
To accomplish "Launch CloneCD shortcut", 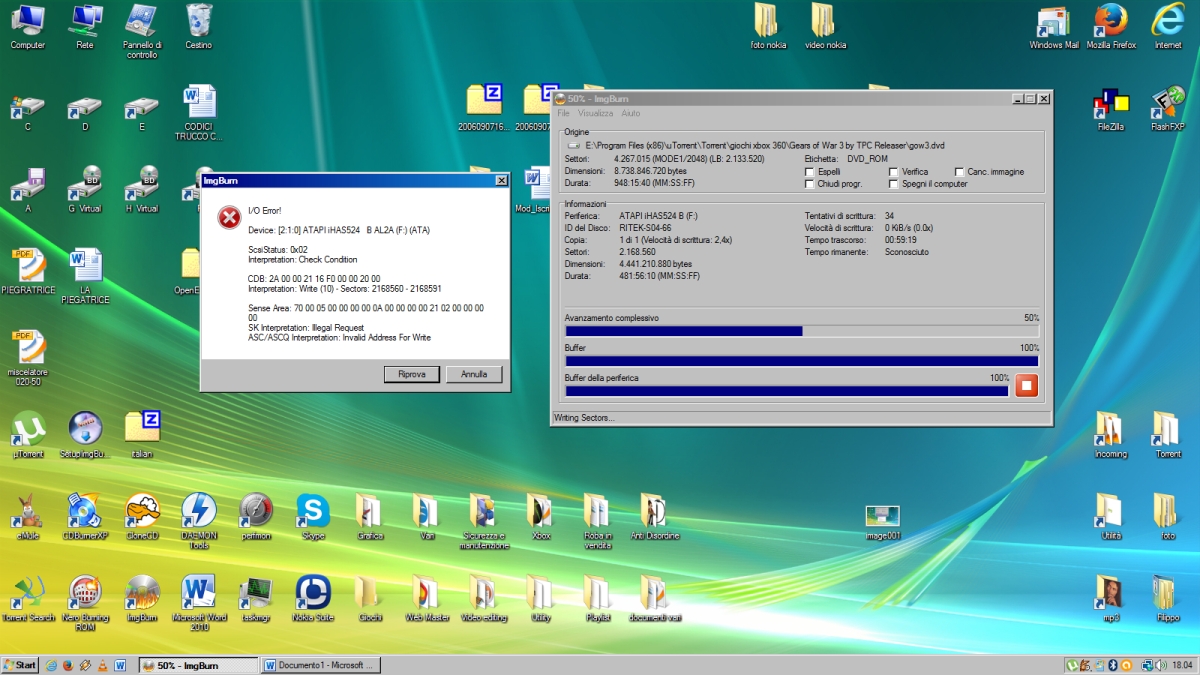I will [142, 516].
